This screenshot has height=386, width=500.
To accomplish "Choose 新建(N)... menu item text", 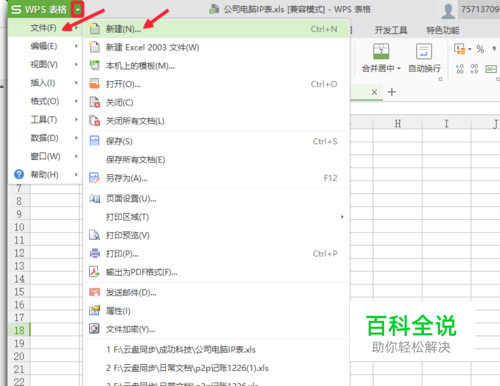I will (123, 29).
